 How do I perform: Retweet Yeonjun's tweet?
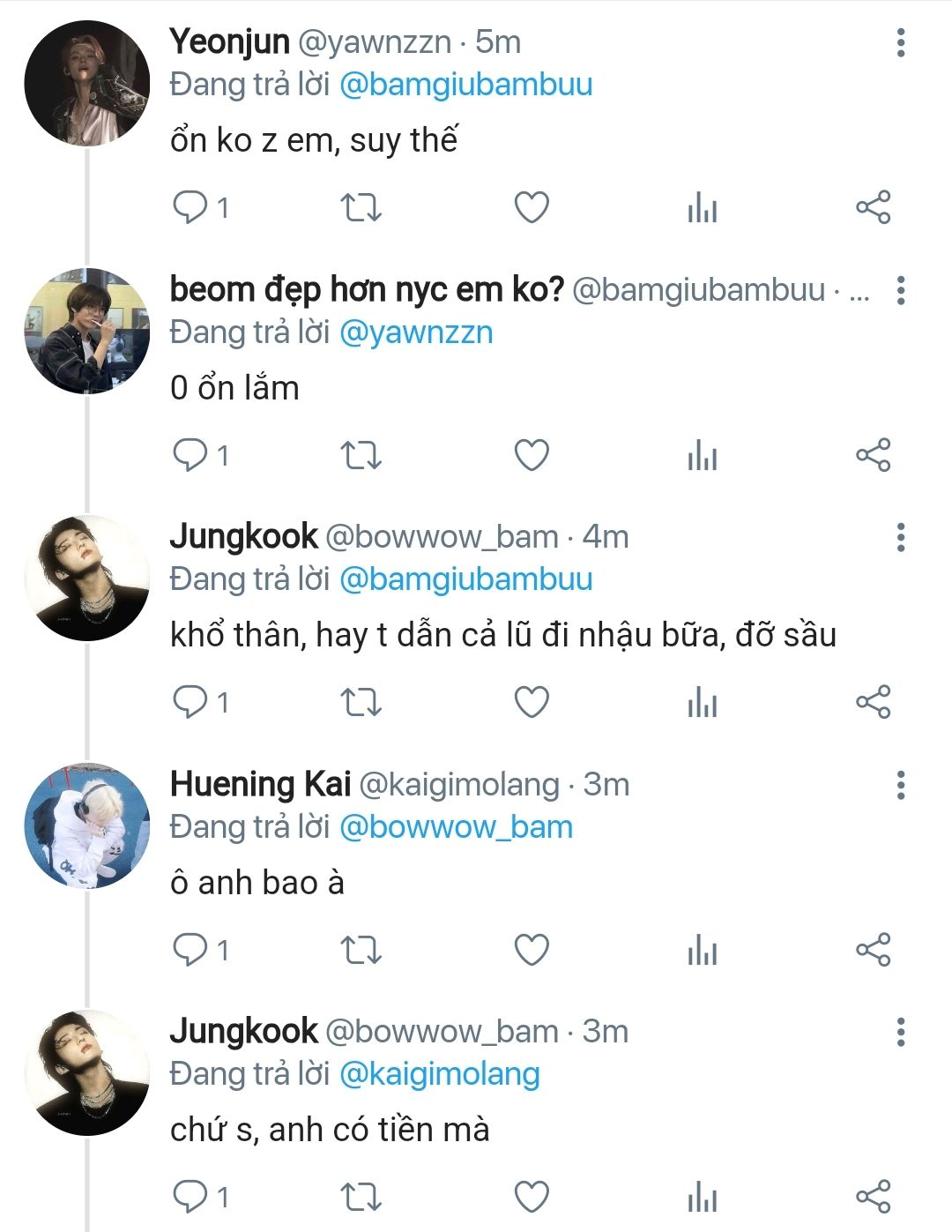(361, 208)
